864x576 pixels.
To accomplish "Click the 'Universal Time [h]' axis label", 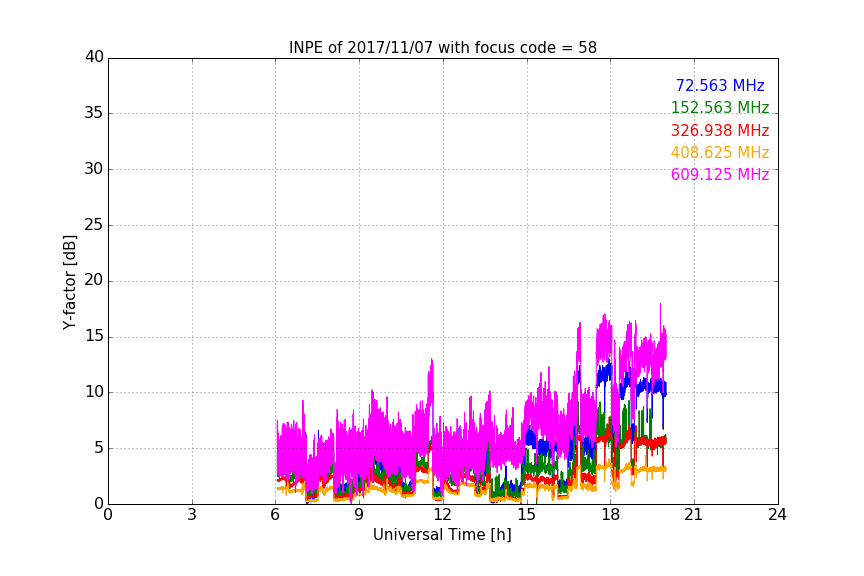I will 442,535.
